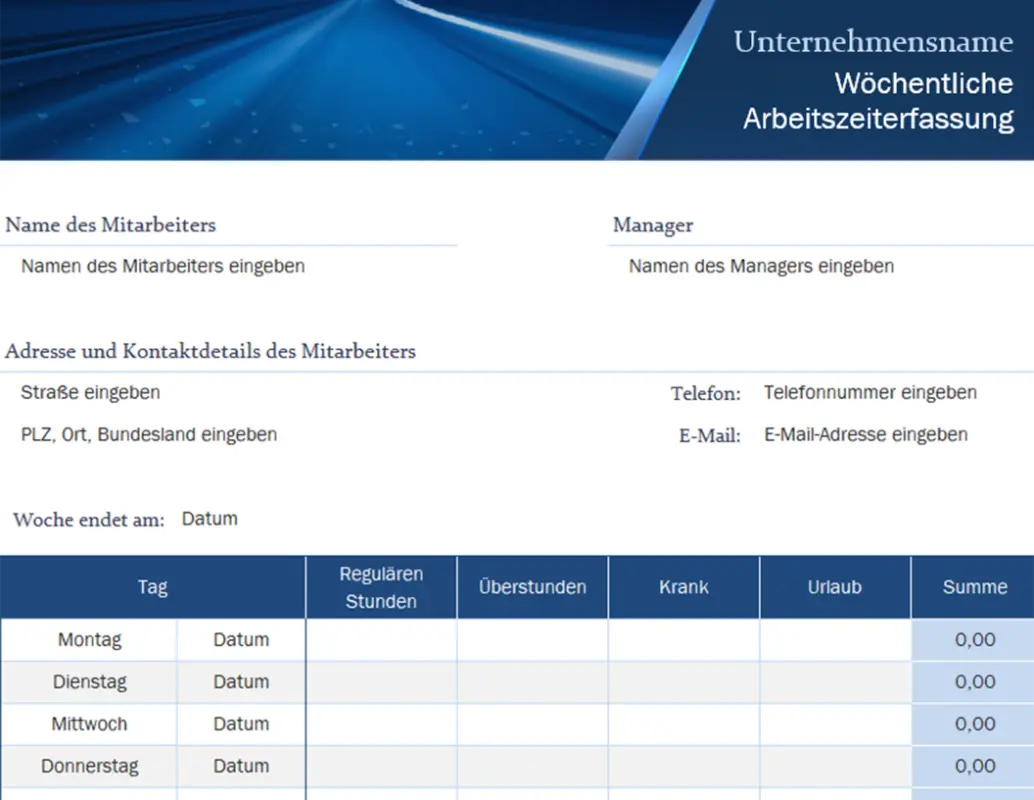
Task: Click the Datum cell in Montag row
Action: coord(241,640)
